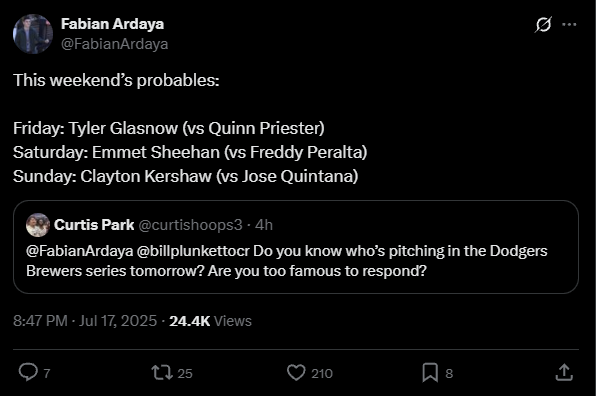
Task: Like the tweet with the heart icon
Action: click(296, 372)
